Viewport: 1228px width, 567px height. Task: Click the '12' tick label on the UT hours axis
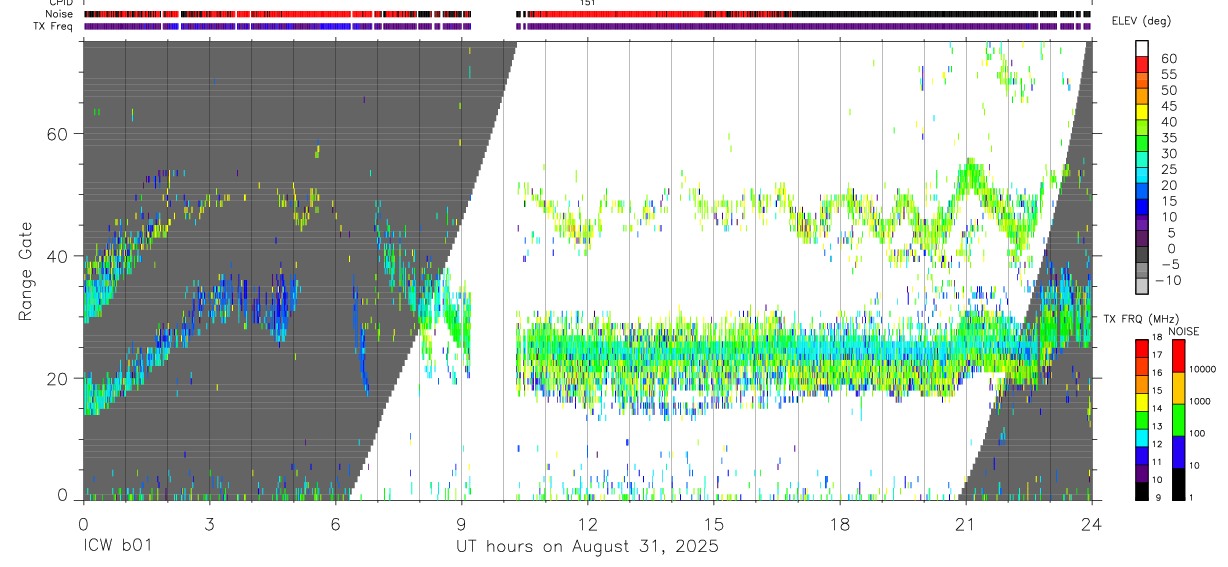[587, 523]
